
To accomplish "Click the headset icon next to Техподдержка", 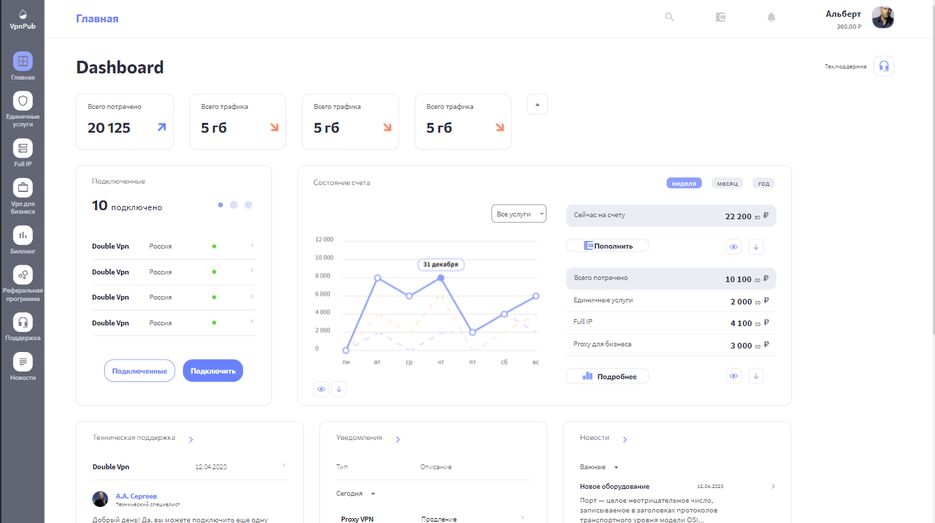I will [x=883, y=67].
